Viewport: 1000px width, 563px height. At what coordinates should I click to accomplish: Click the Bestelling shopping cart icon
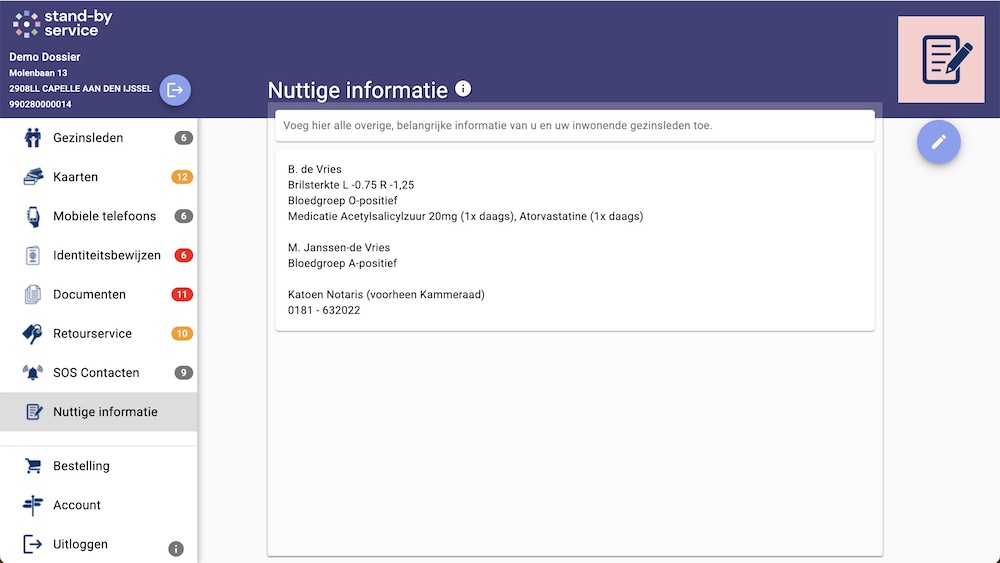coord(33,466)
